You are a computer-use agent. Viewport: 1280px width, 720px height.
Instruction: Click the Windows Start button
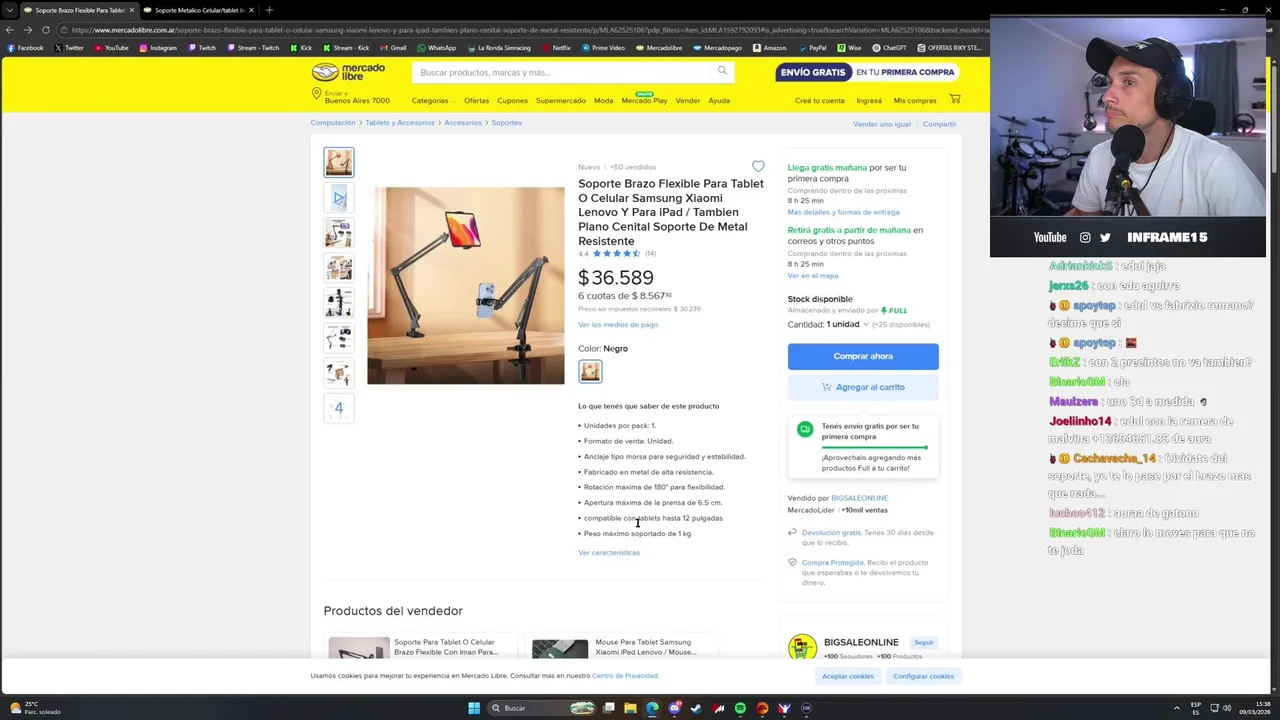[474, 708]
